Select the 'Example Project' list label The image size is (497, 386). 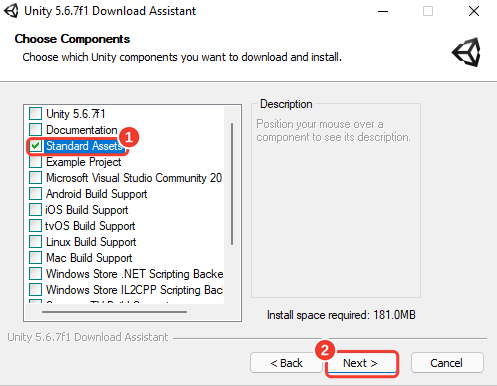pyautogui.click(x=84, y=162)
